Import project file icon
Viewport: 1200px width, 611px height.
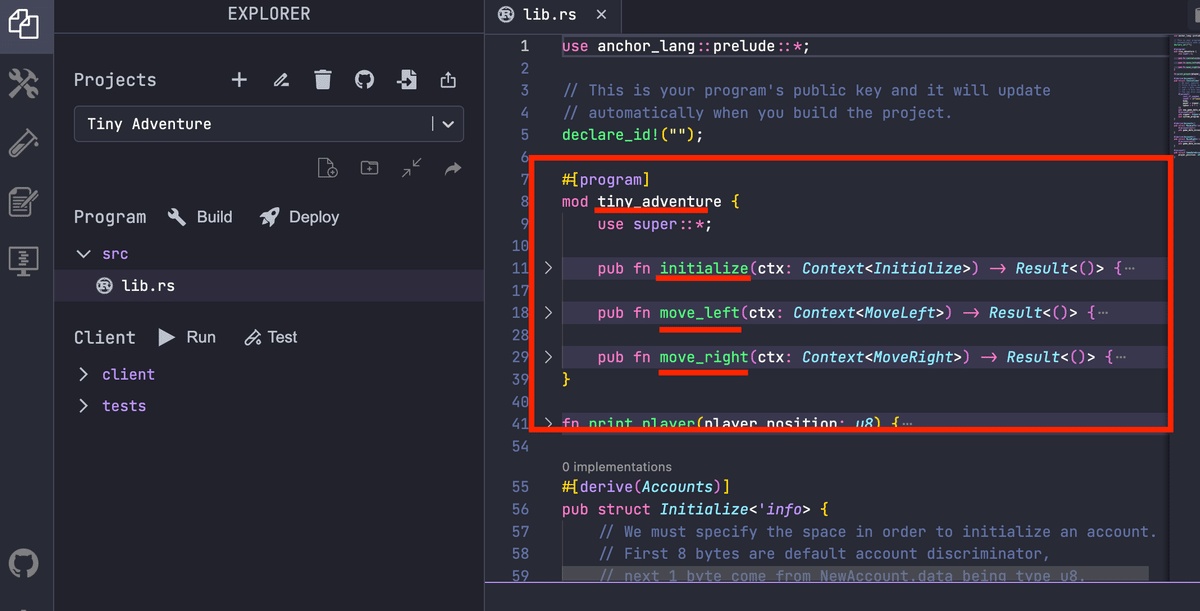tap(406, 79)
